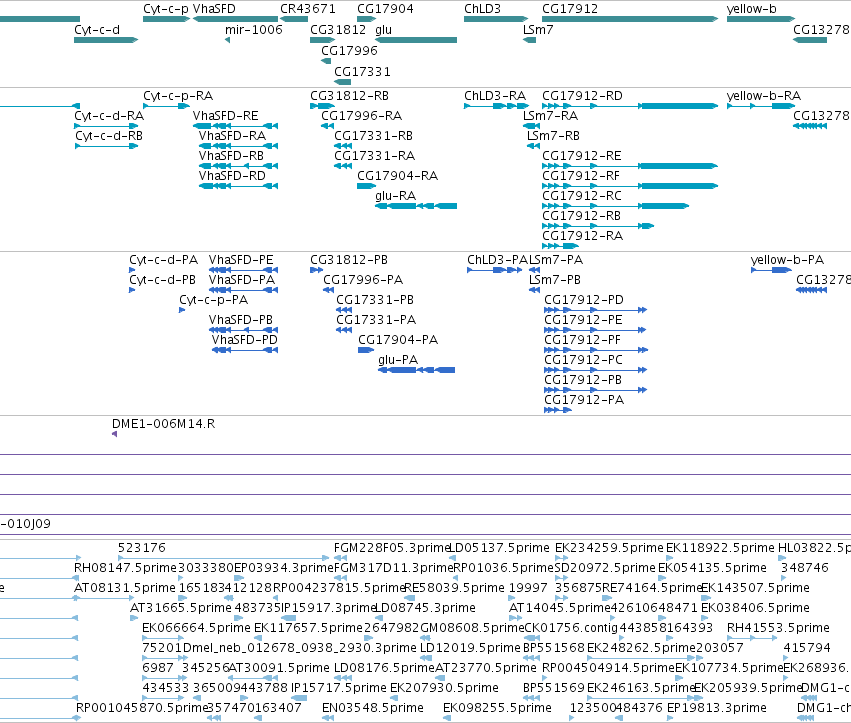Open the LSm7-PB protein label
This screenshot has width=851, height=723.
point(555,280)
